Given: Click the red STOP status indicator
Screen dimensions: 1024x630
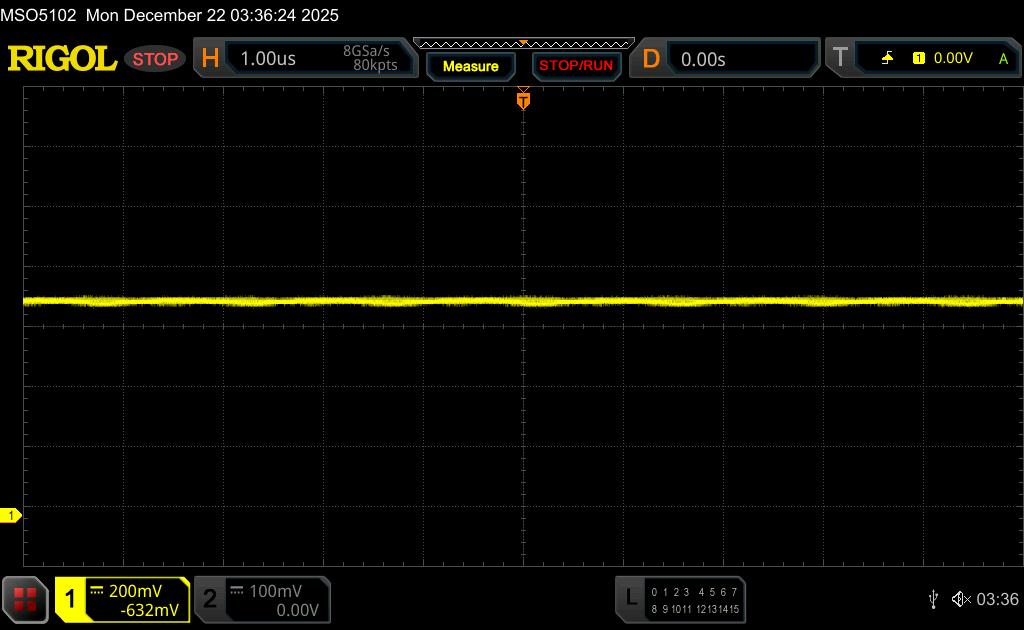Looking at the screenshot, I should [155, 59].
